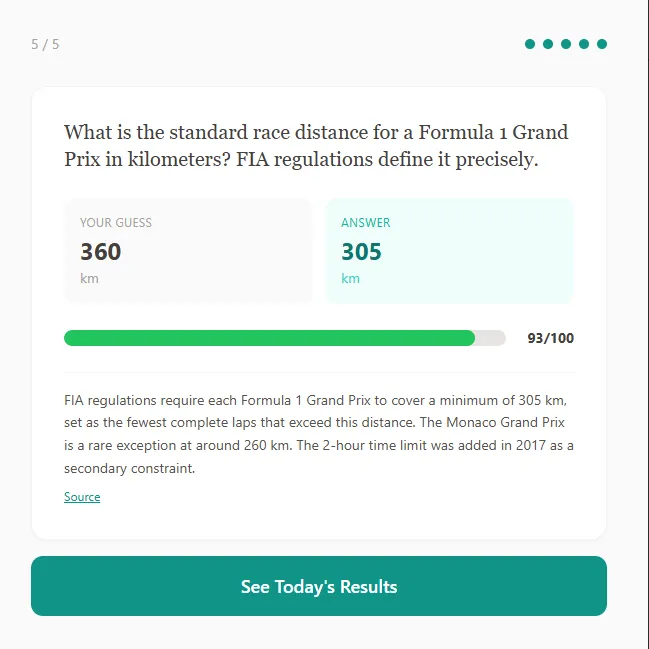Click the YOUR GUESS label
649x649 pixels.
coord(116,223)
